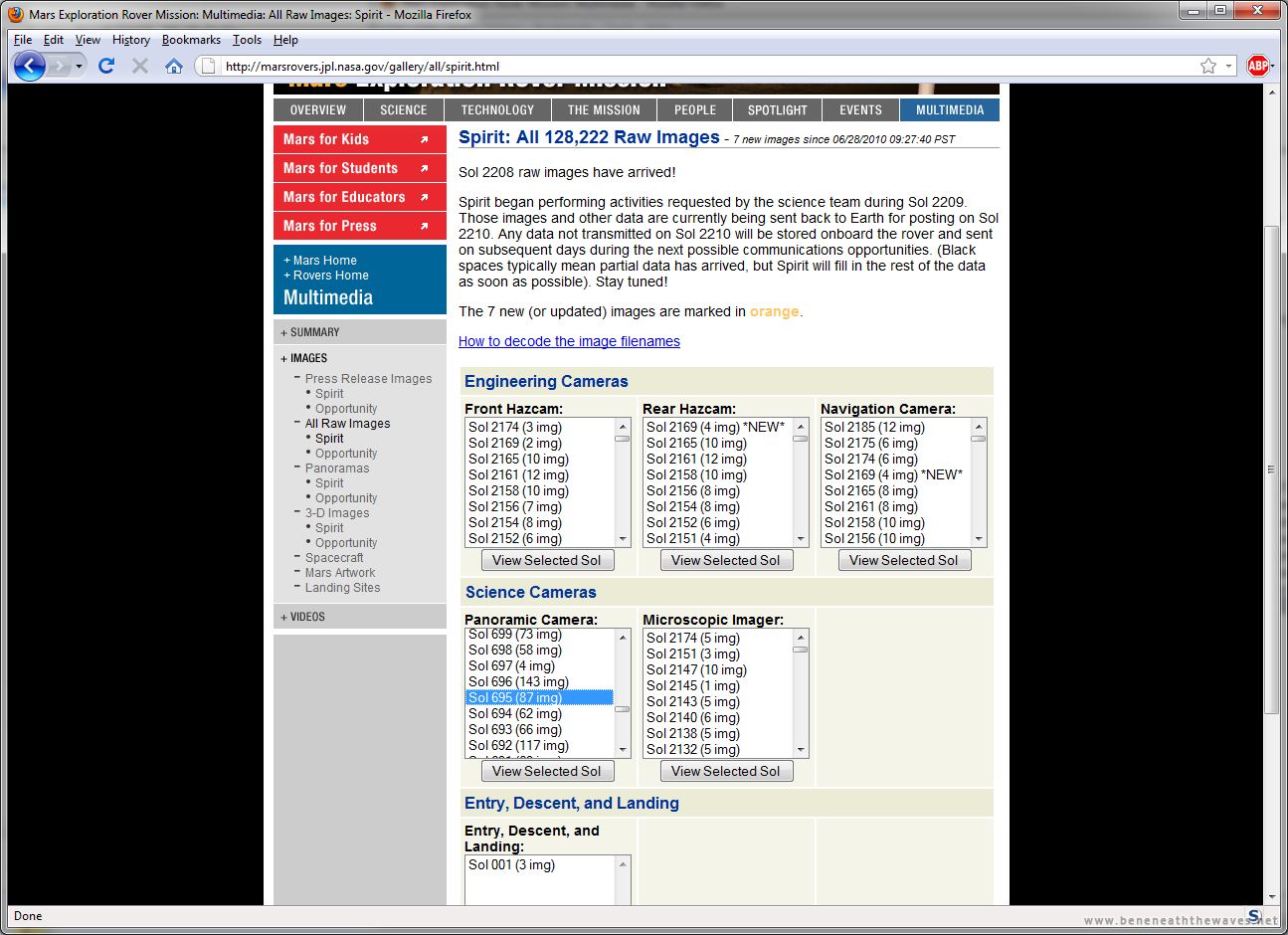Click the Stop loading X icon
Viewport: 1288px width, 935px height.
[140, 66]
